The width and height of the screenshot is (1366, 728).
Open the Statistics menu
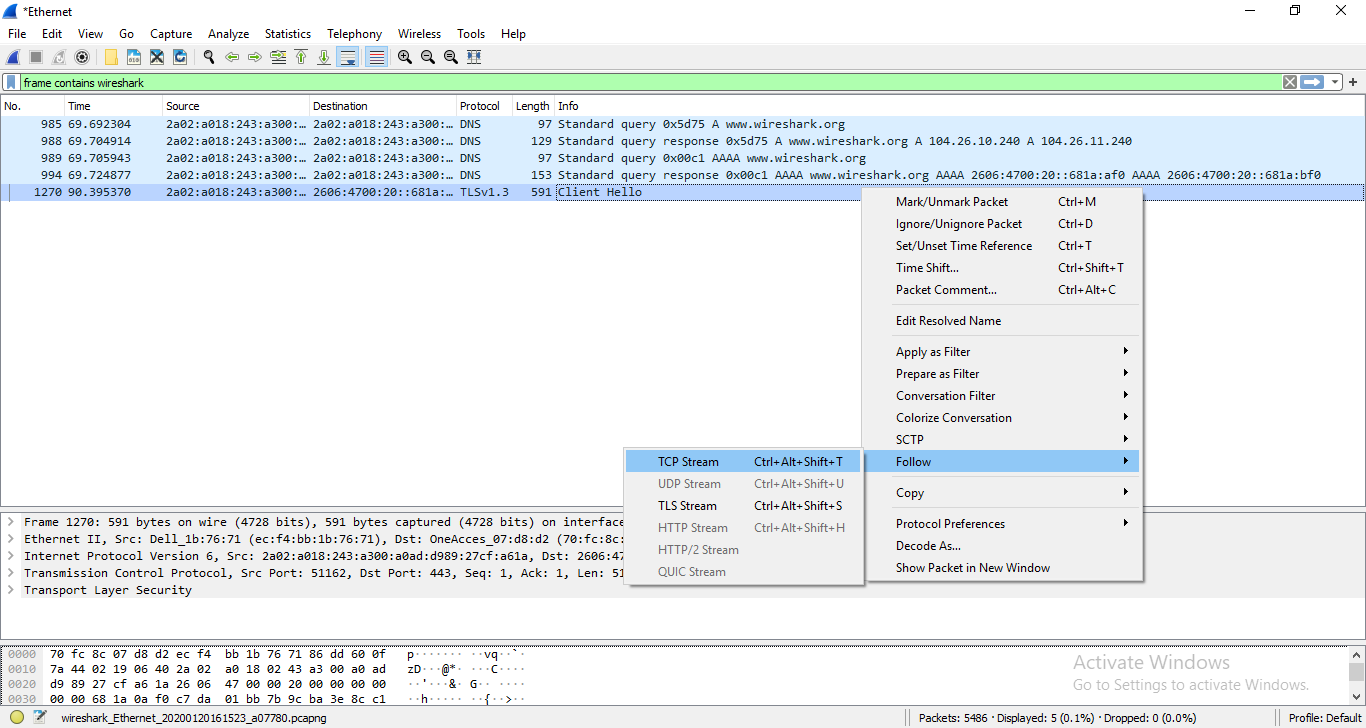288,33
